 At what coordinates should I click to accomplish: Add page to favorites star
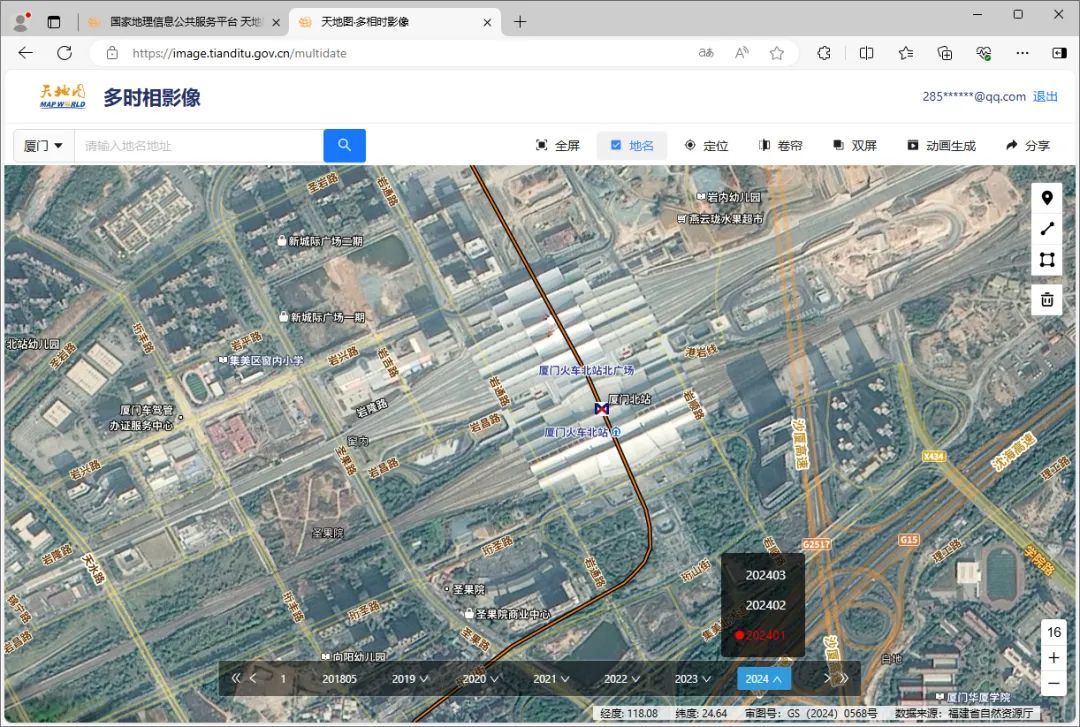point(777,53)
